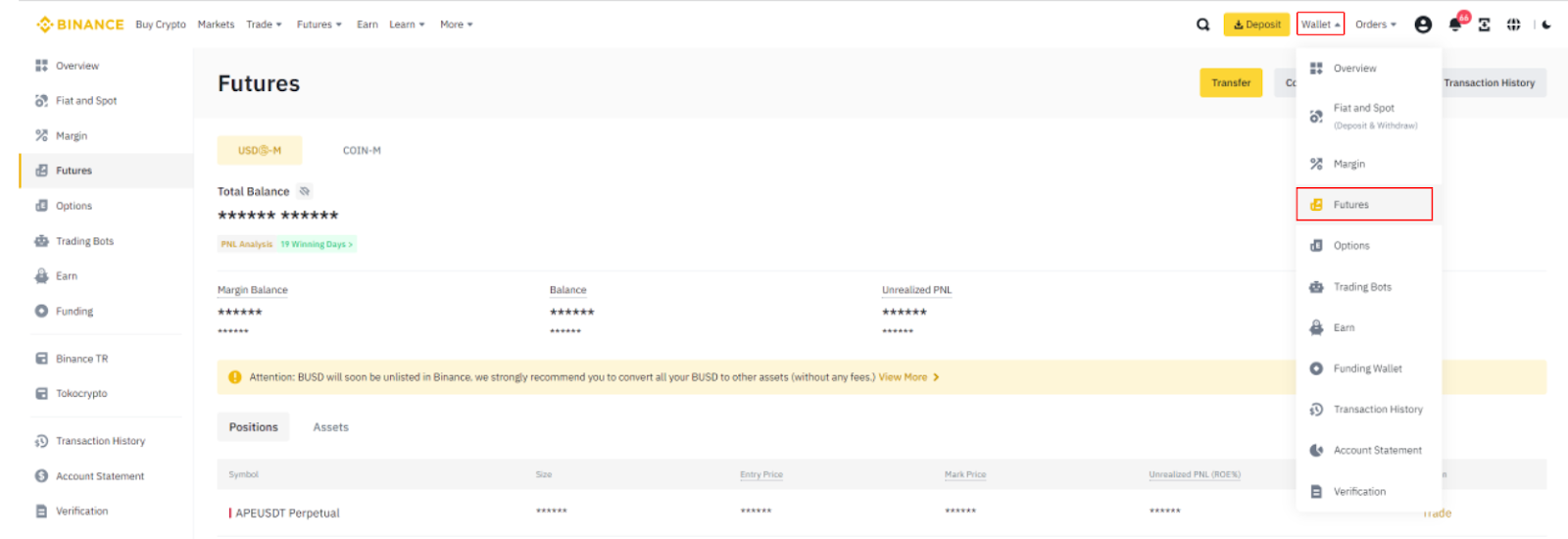Viewport: 1568px width, 539px height.
Task: Click the app download QR icon
Action: pyautogui.click(x=1485, y=24)
